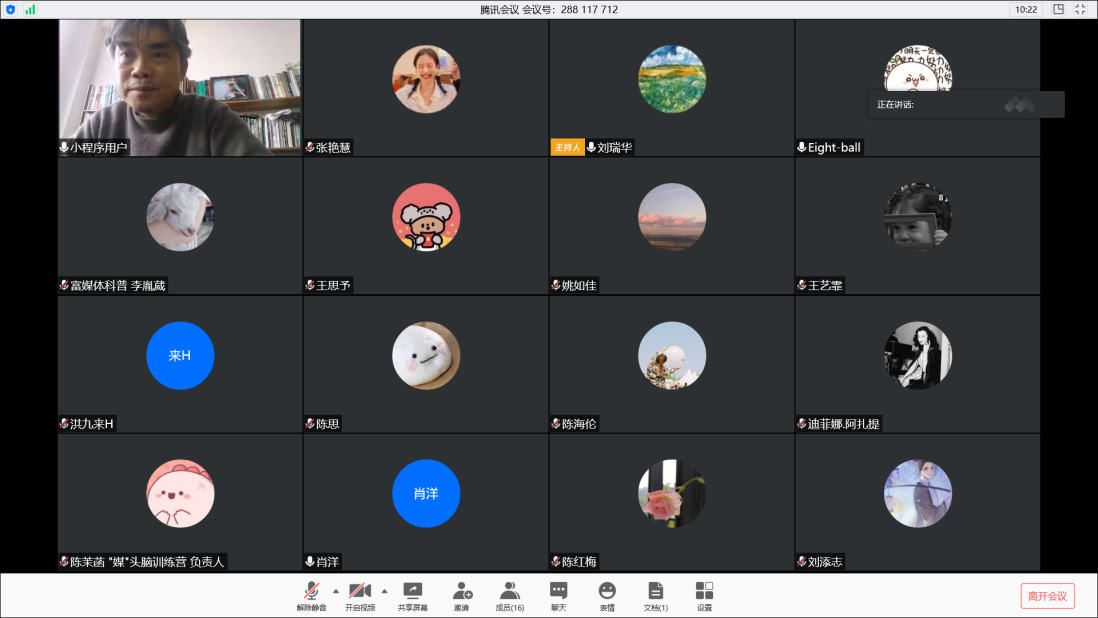Open the invite (邀请) panel
This screenshot has height=618, width=1098.
[461, 594]
